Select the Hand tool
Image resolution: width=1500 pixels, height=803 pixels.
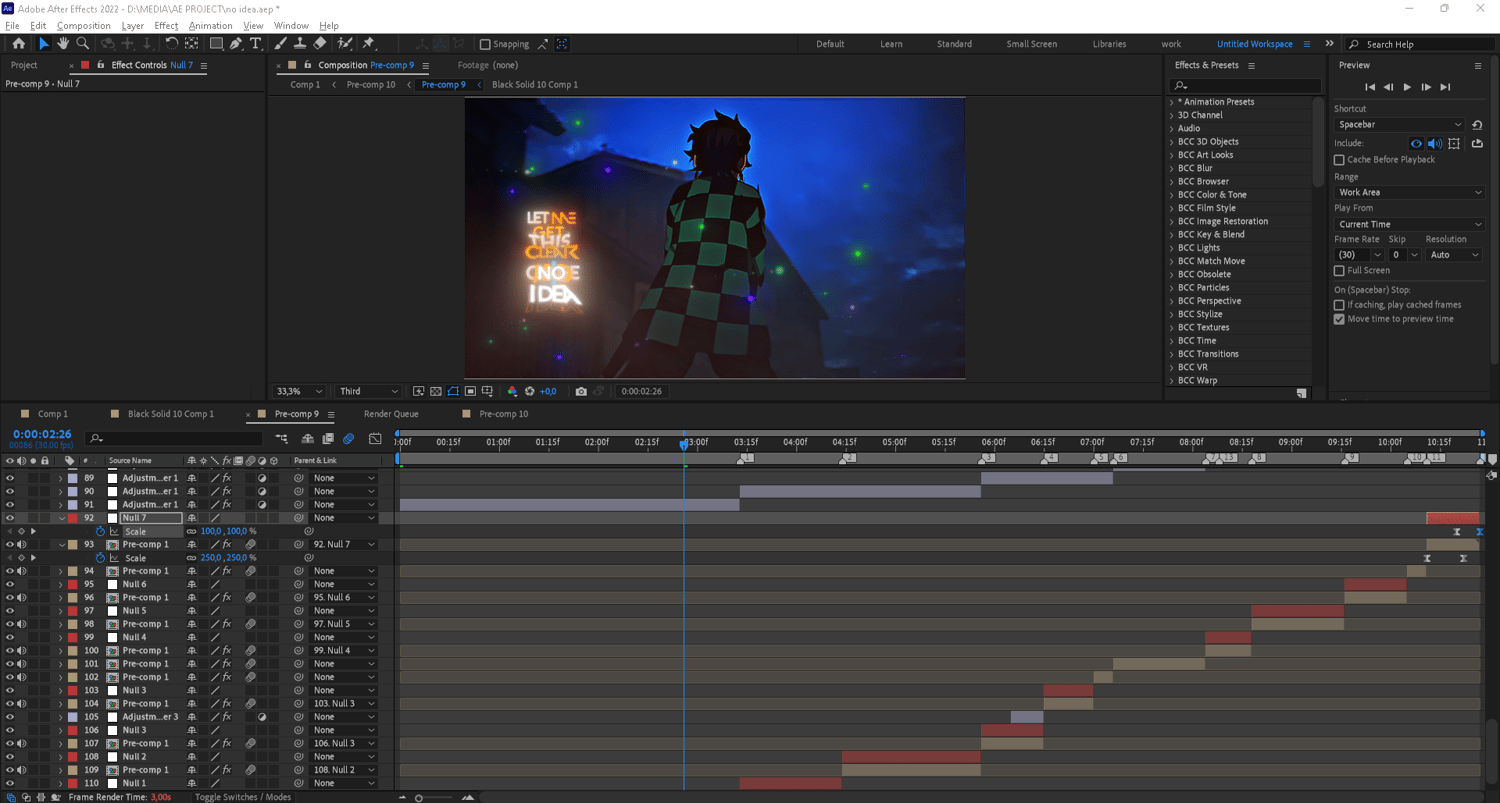63,44
